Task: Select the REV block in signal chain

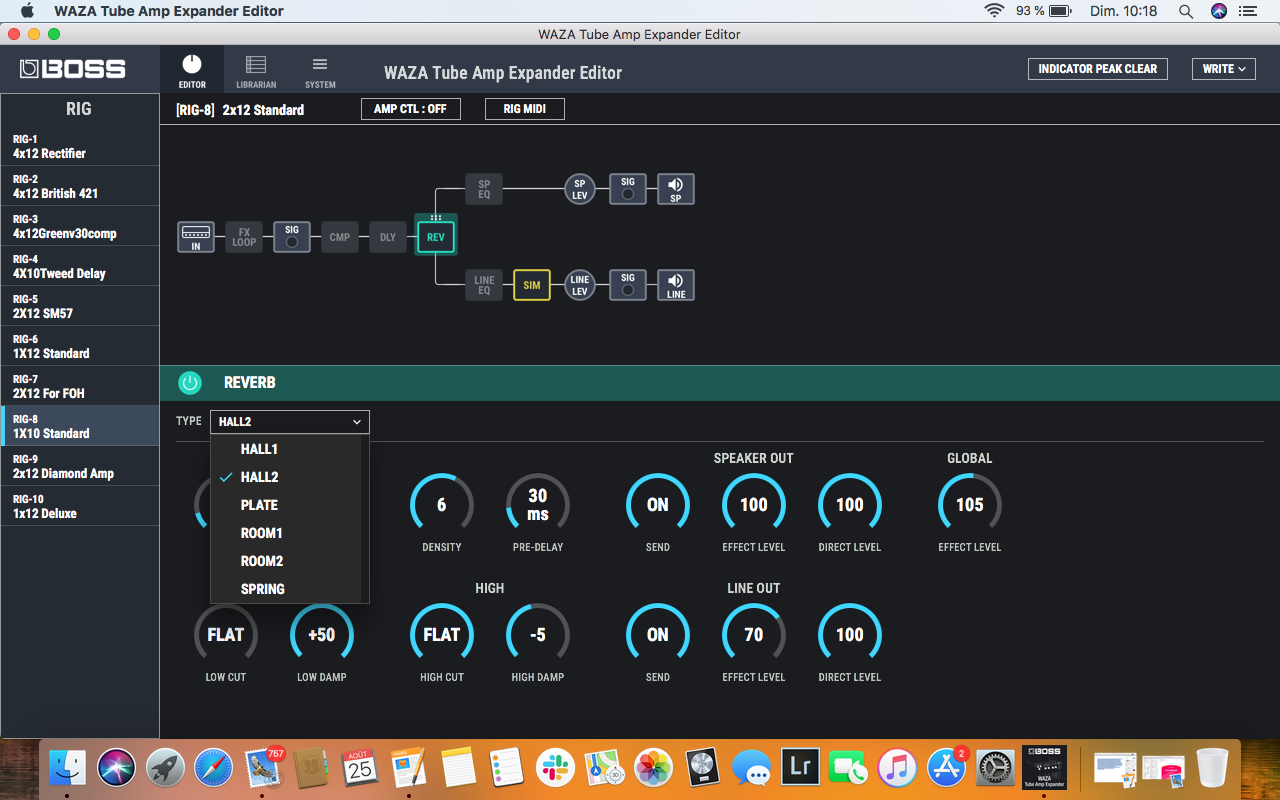Action: coord(435,237)
